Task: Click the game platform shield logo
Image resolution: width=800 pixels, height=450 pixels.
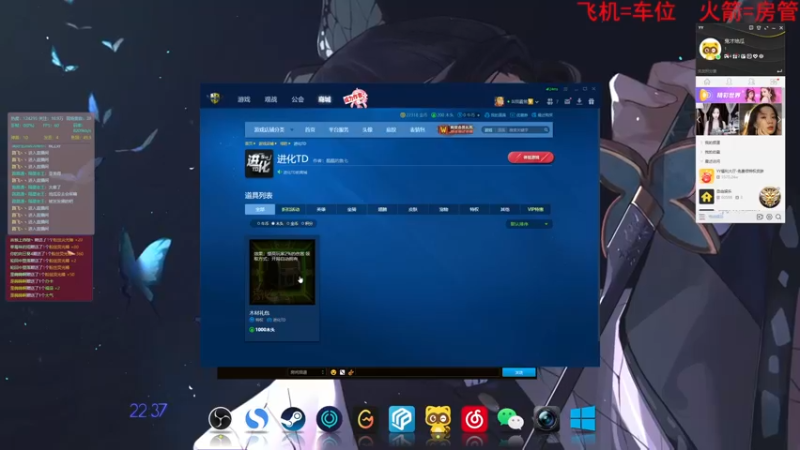Action: pos(215,98)
